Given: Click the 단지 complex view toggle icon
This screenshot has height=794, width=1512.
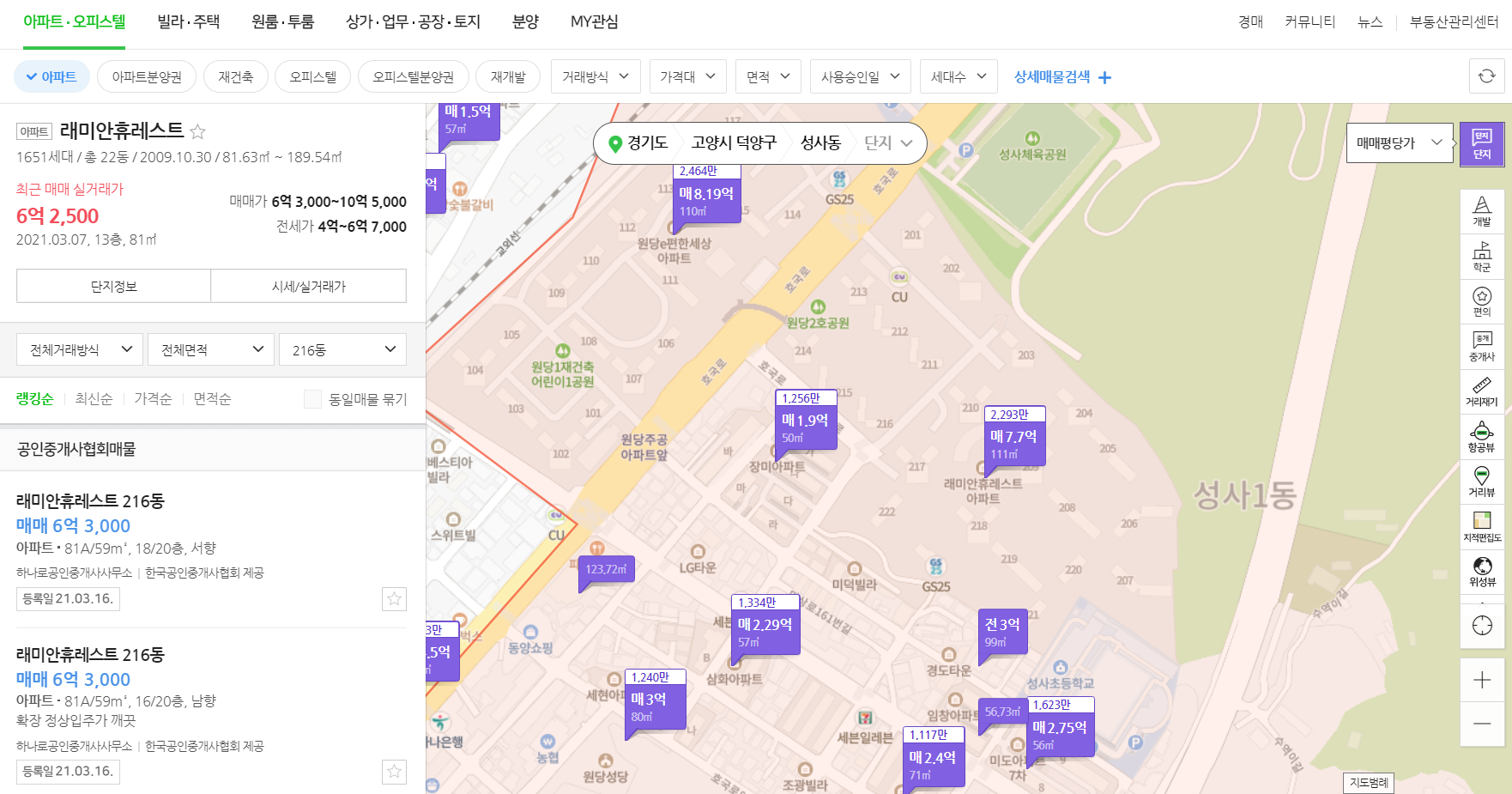Looking at the screenshot, I should pyautogui.click(x=1482, y=143).
